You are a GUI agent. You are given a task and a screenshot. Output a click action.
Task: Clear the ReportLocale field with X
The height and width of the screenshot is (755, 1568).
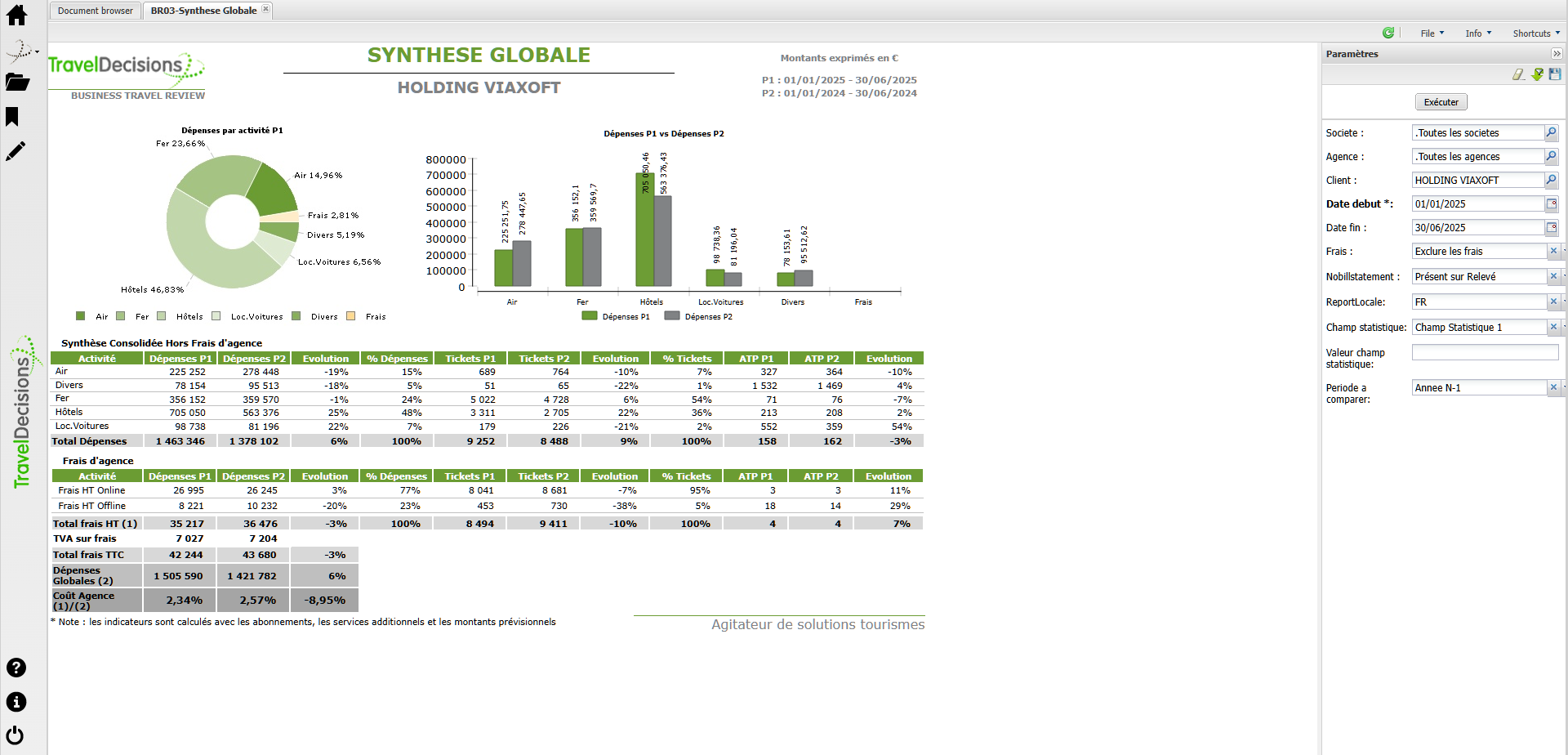[1553, 302]
